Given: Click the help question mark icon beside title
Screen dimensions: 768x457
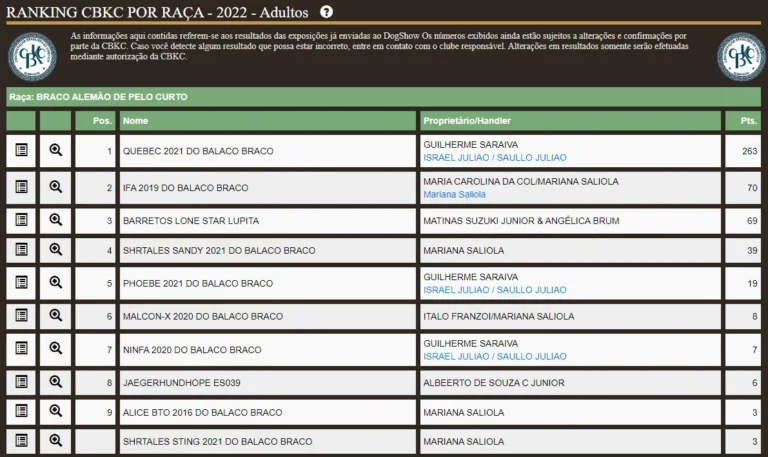Looking at the screenshot, I should (326, 12).
